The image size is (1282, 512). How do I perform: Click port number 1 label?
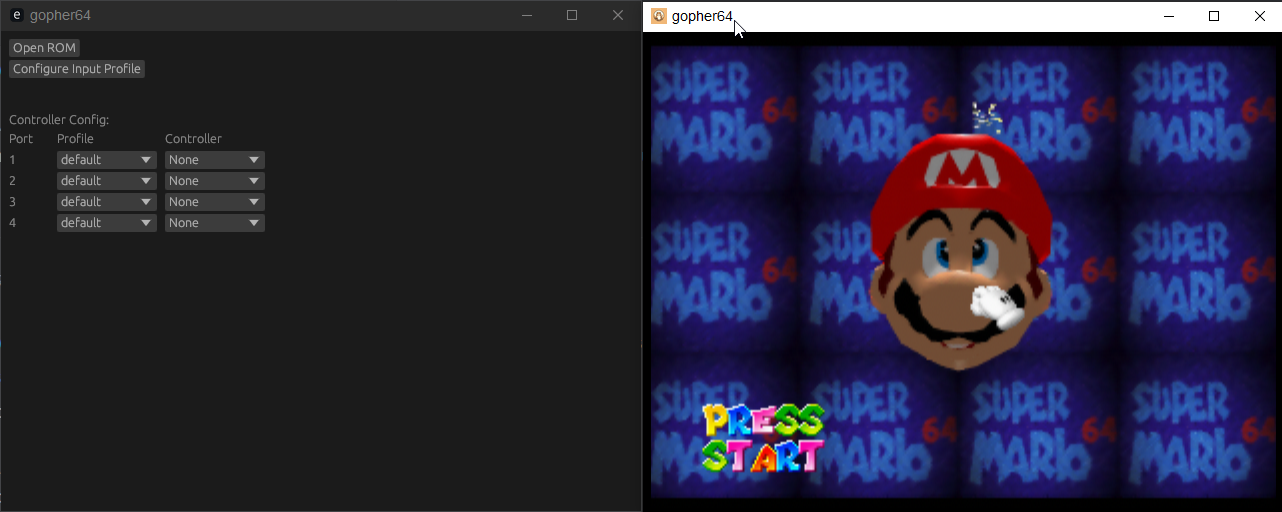[13, 160]
